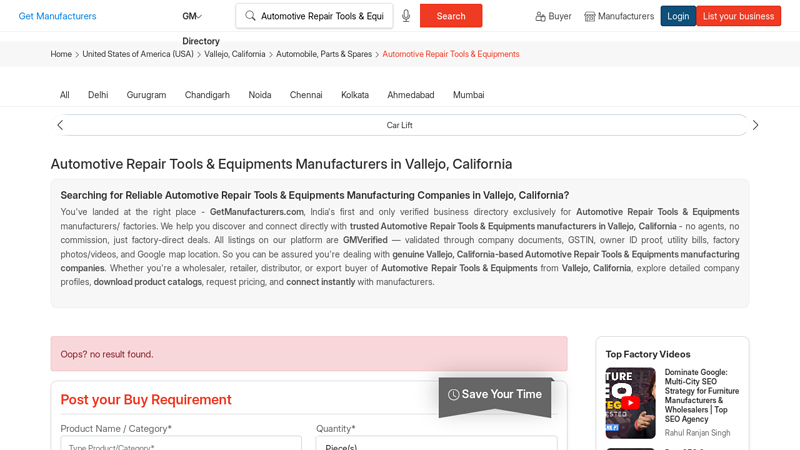Click the Buyer person icon
The width and height of the screenshot is (800, 450).
pyautogui.click(x=540, y=16)
